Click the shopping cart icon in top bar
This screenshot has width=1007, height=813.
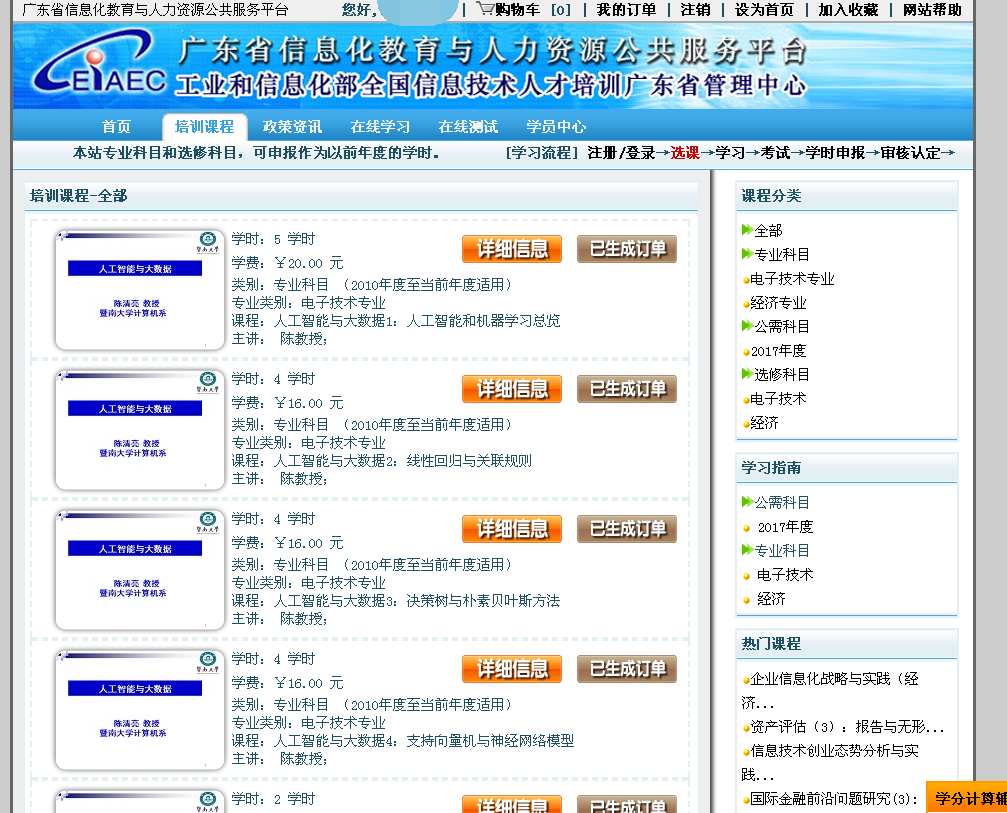point(485,9)
